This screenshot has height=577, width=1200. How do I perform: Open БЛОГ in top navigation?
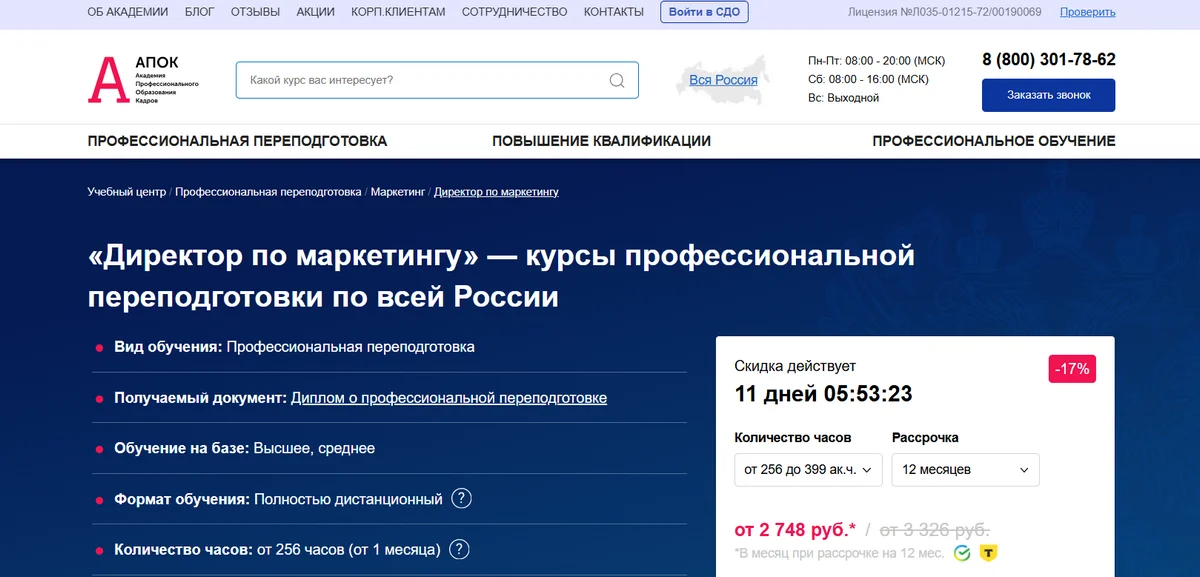click(x=200, y=12)
